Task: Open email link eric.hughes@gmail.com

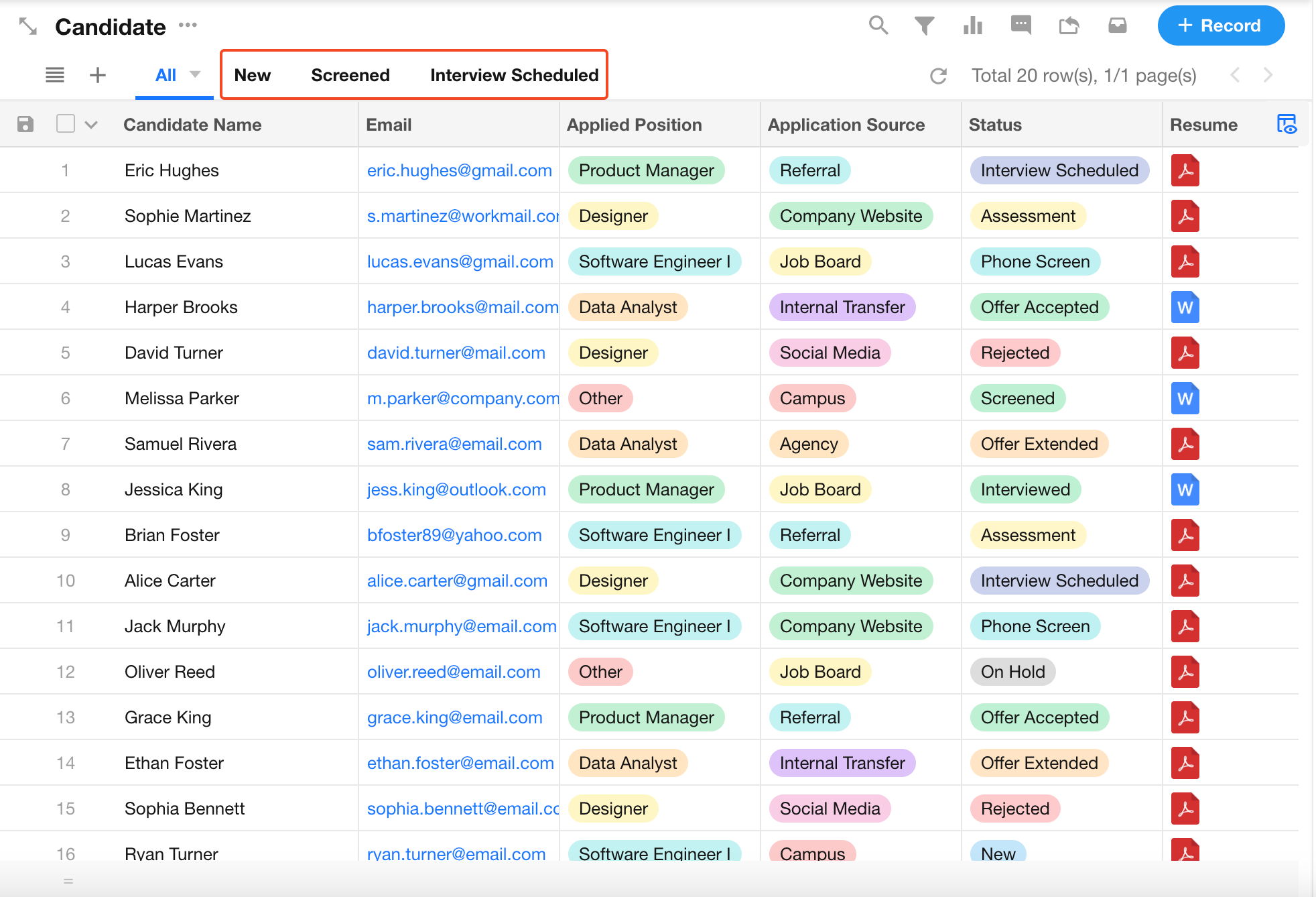Action: point(460,170)
